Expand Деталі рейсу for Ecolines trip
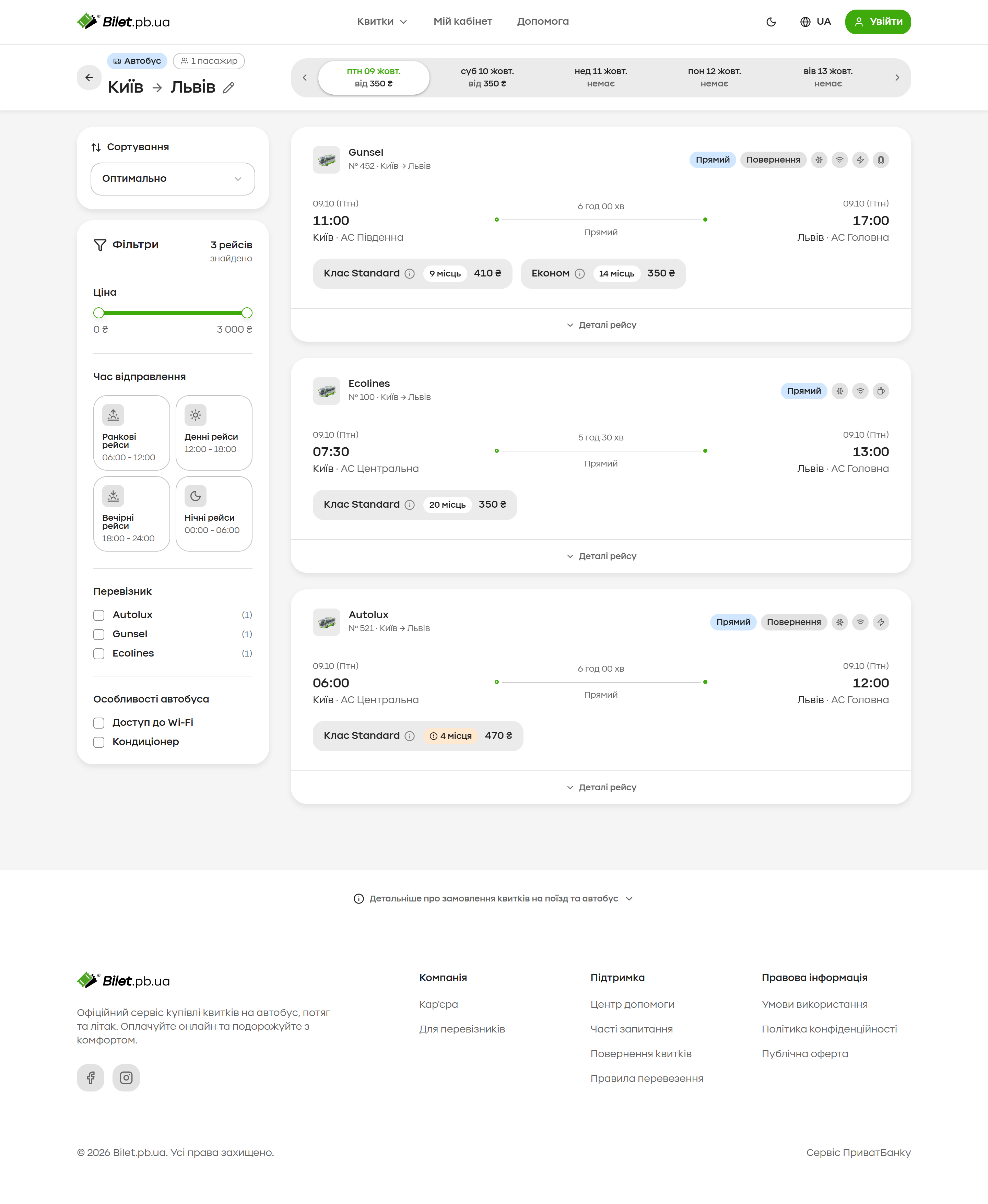The width and height of the screenshot is (988, 1204). [601, 556]
